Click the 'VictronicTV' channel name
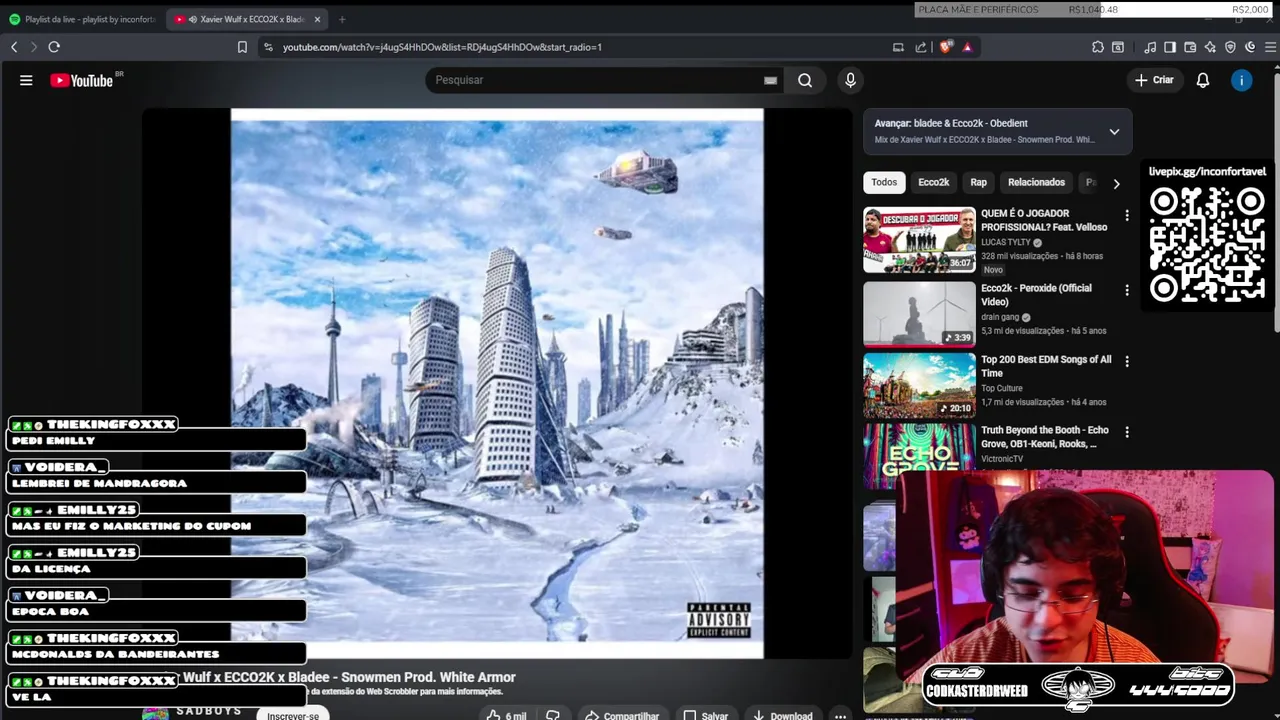This screenshot has width=1280, height=720. coord(1002,459)
